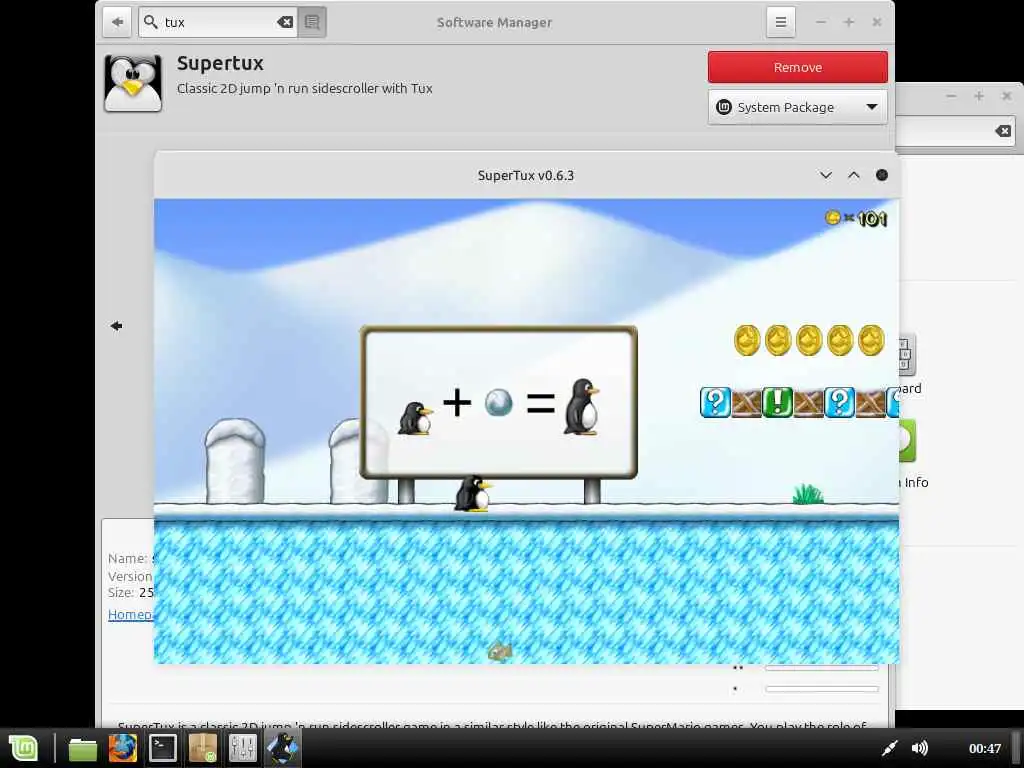
Task: Switch to Software Manager taskbar item
Action: click(202, 748)
